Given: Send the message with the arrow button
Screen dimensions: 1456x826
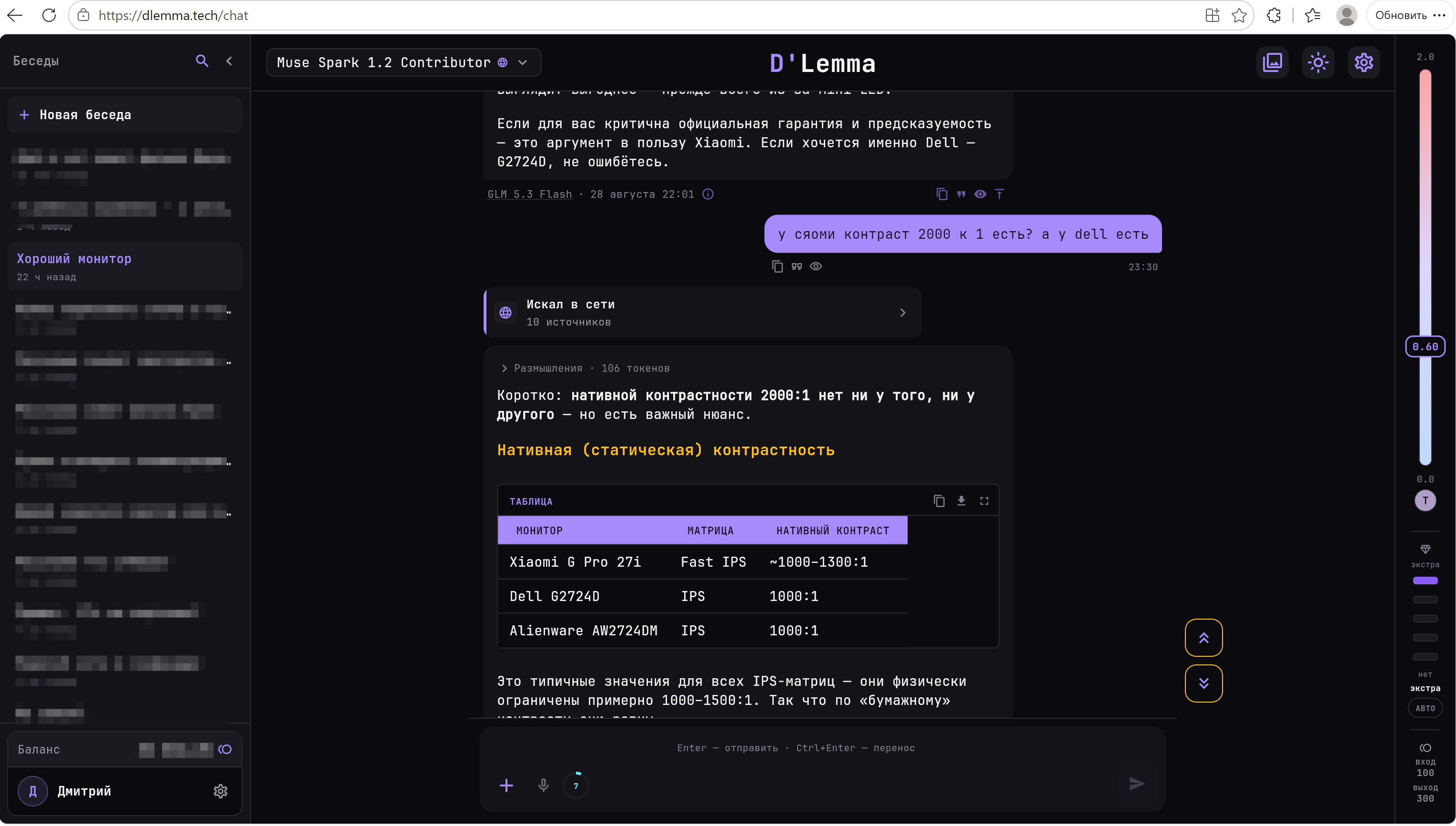Looking at the screenshot, I should [x=1136, y=784].
